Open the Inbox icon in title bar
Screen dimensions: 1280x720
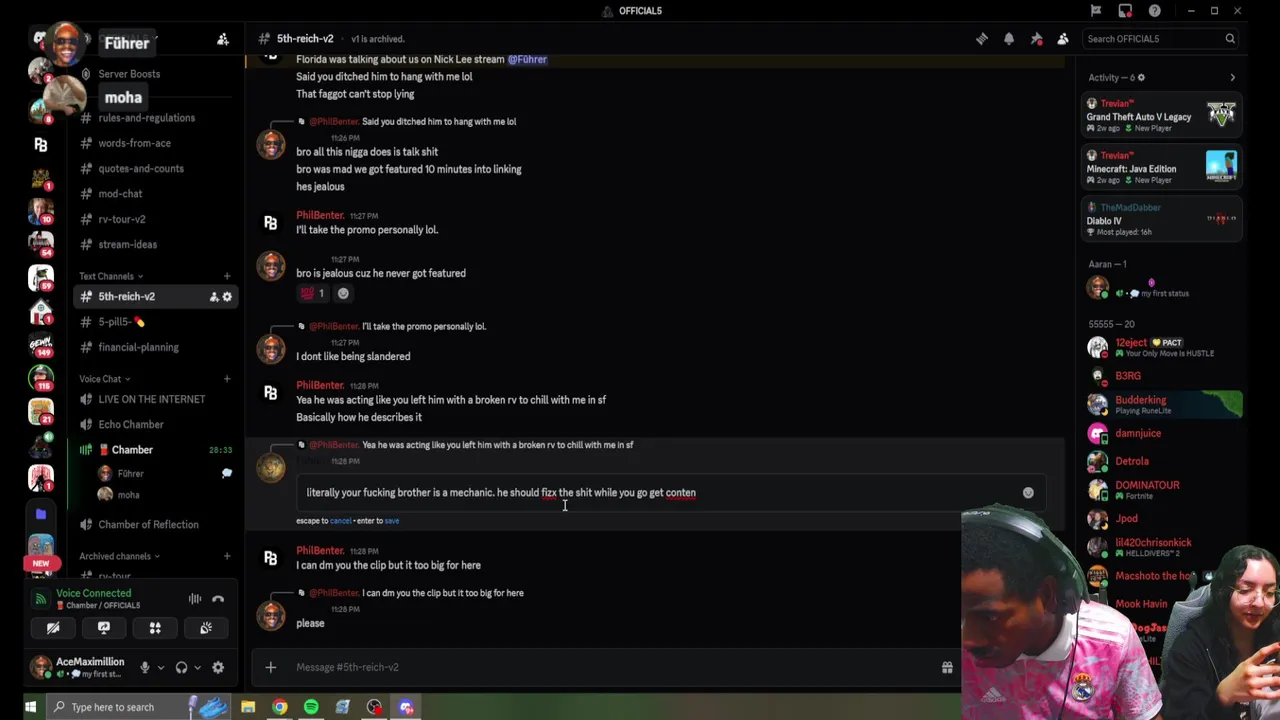click(x=1125, y=11)
